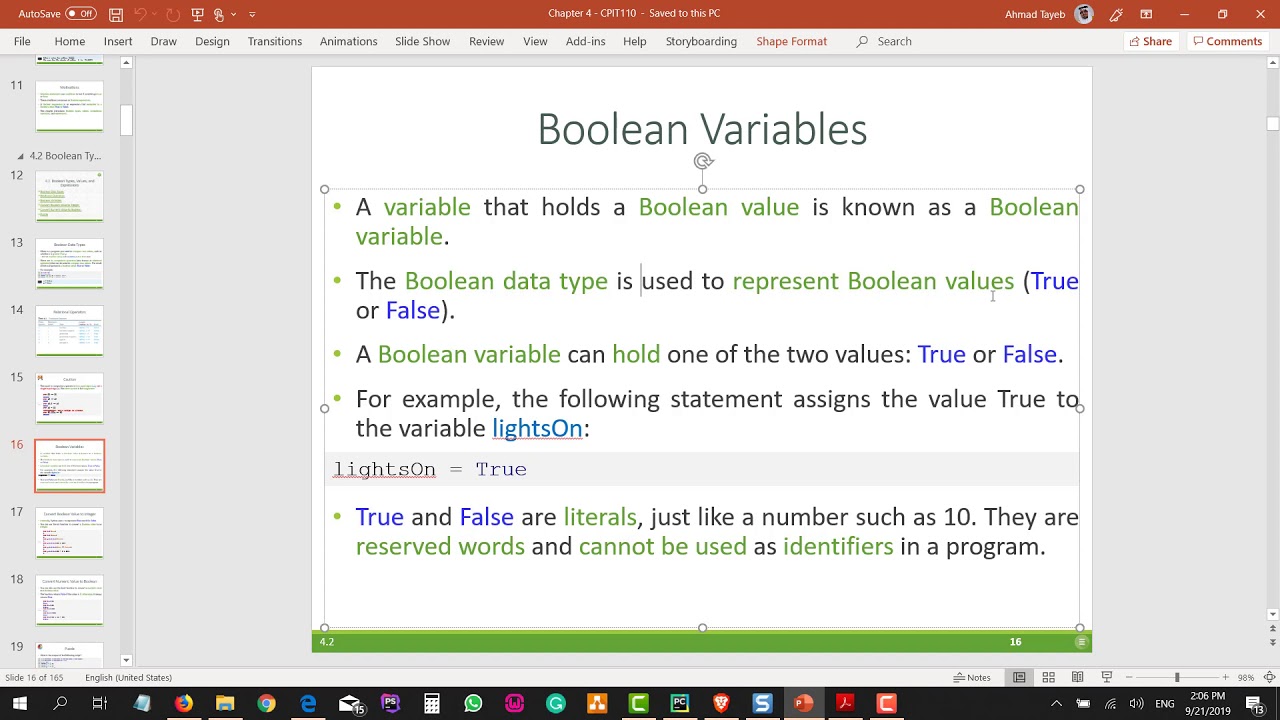The width and height of the screenshot is (1280, 720).
Task: Open WhatsApp from the taskbar
Action: click(x=473, y=703)
